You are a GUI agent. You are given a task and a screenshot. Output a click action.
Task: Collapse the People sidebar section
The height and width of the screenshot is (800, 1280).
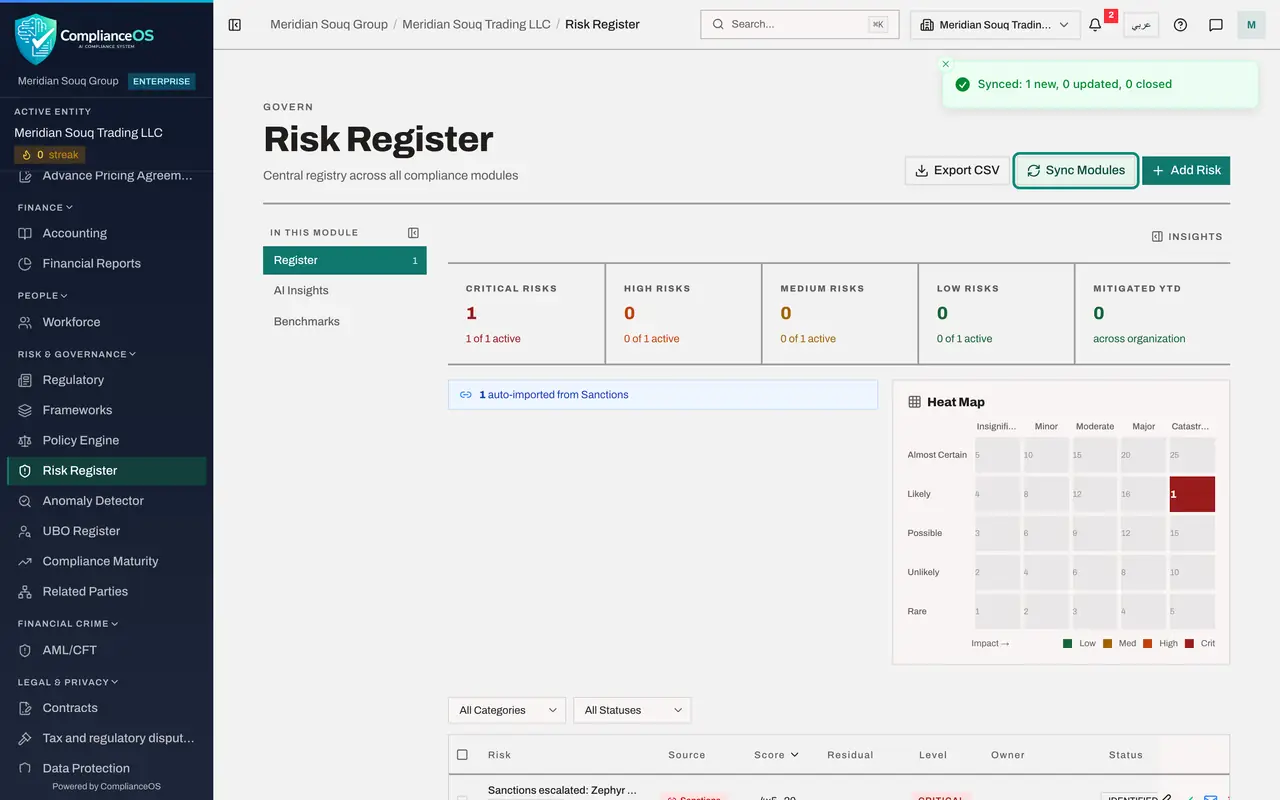(x=43, y=296)
